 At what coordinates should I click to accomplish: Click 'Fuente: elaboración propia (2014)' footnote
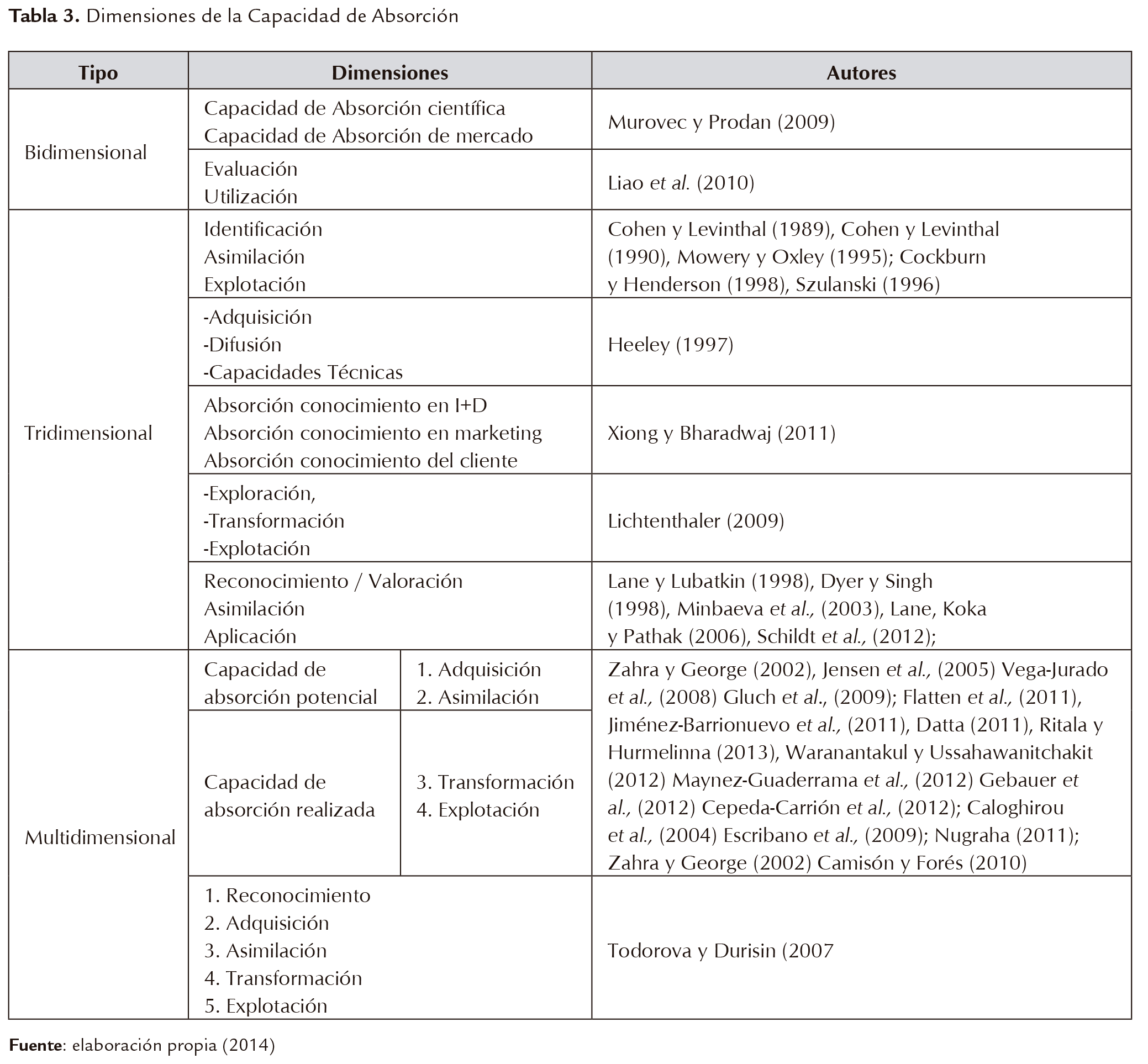(141, 1045)
